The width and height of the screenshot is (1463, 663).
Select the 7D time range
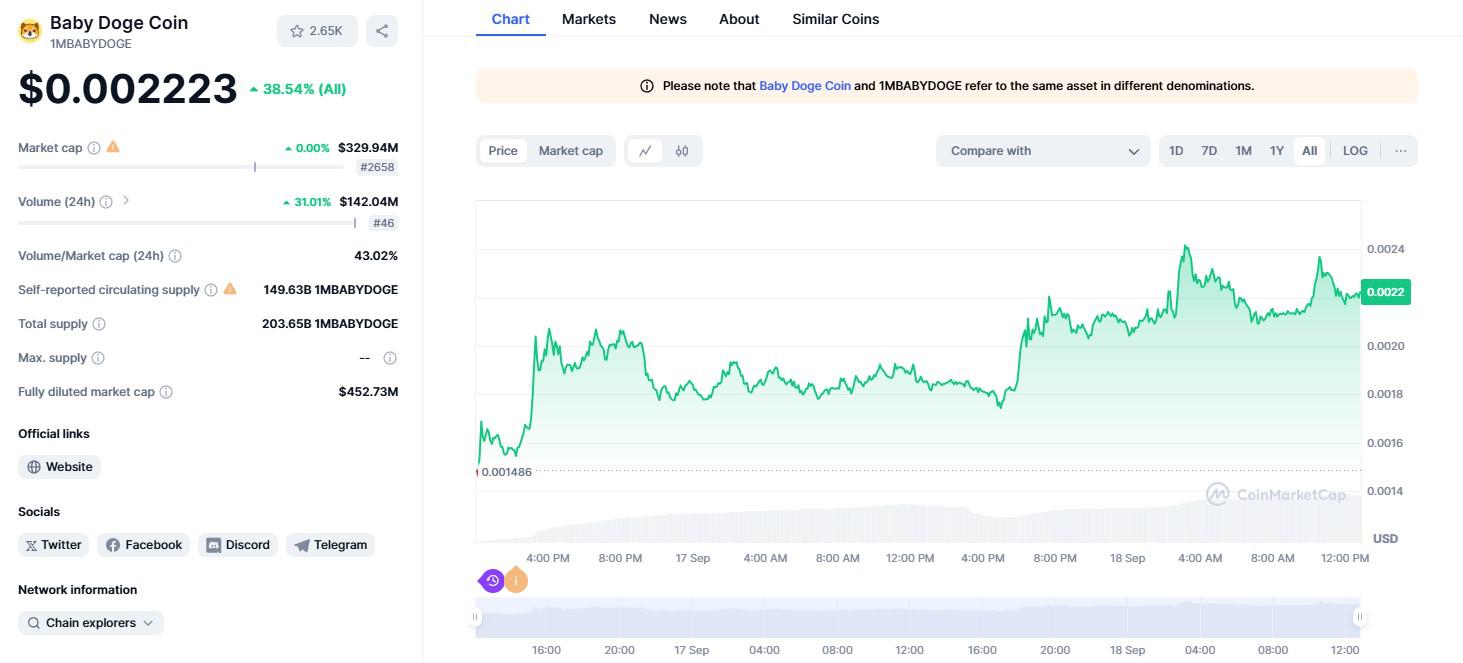tap(1209, 151)
